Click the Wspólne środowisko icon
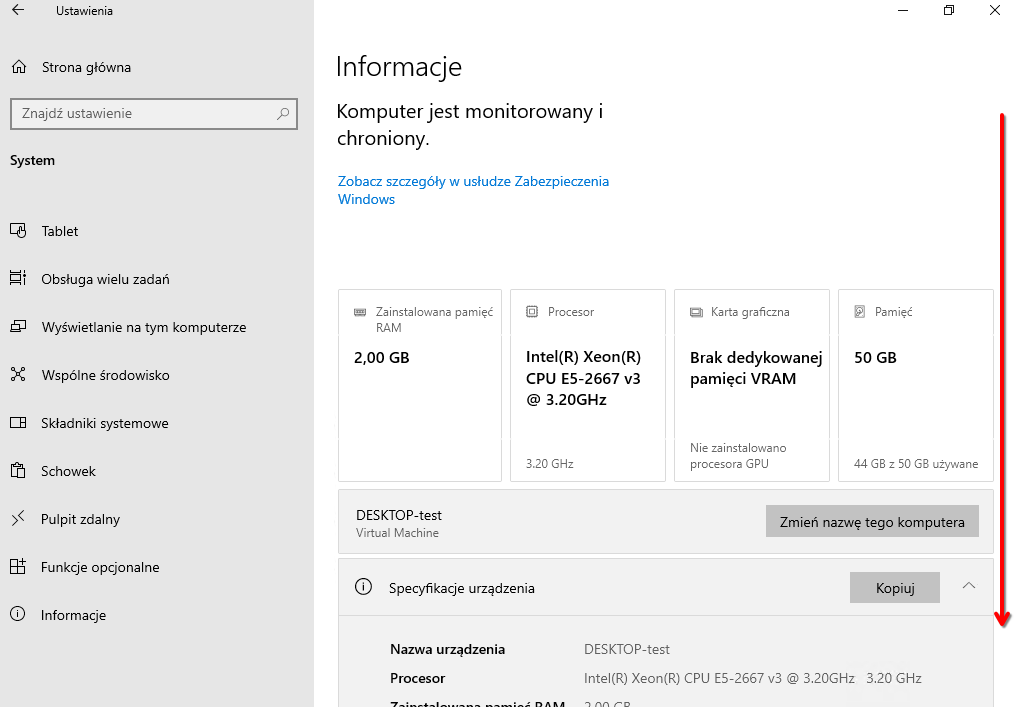The width and height of the screenshot is (1015, 707). click(17, 375)
